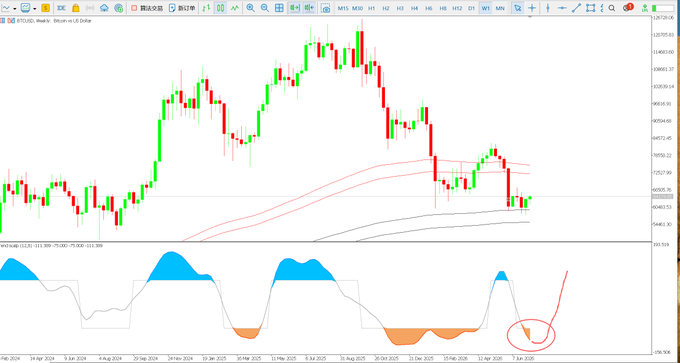
Task: Select the H4 timeframe
Action: pyautogui.click(x=415, y=8)
